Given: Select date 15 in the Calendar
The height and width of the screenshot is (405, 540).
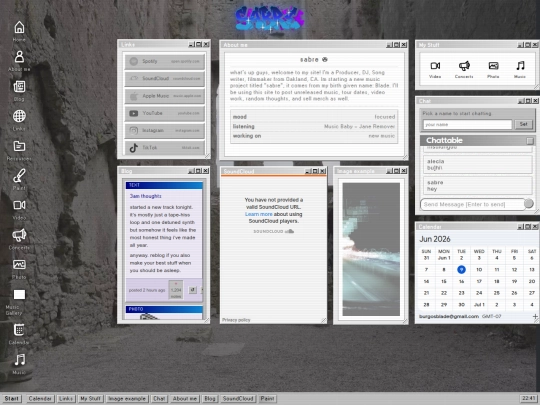Looking at the screenshot, I should point(444,281).
